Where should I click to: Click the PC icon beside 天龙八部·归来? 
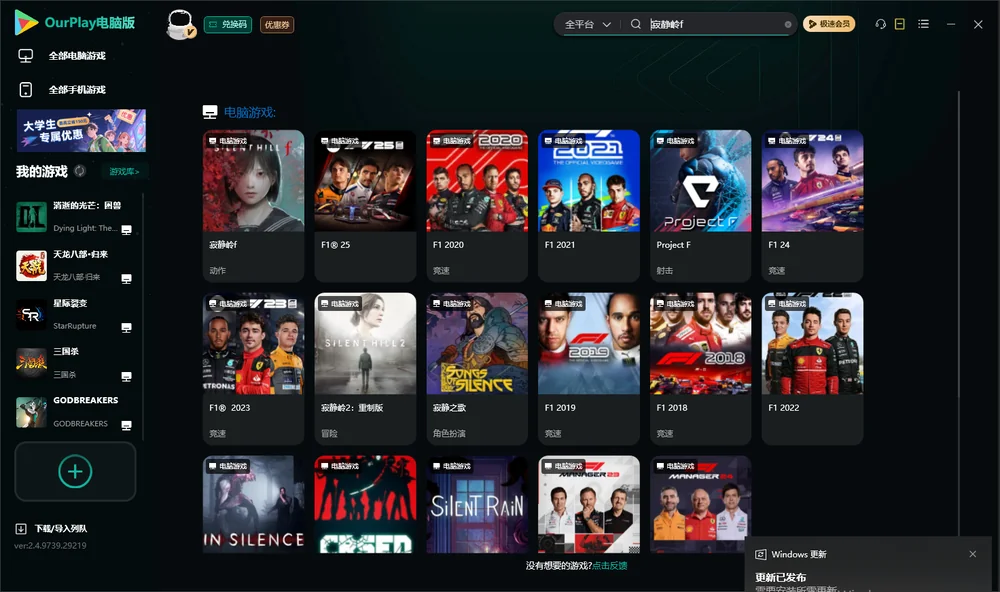point(126,279)
